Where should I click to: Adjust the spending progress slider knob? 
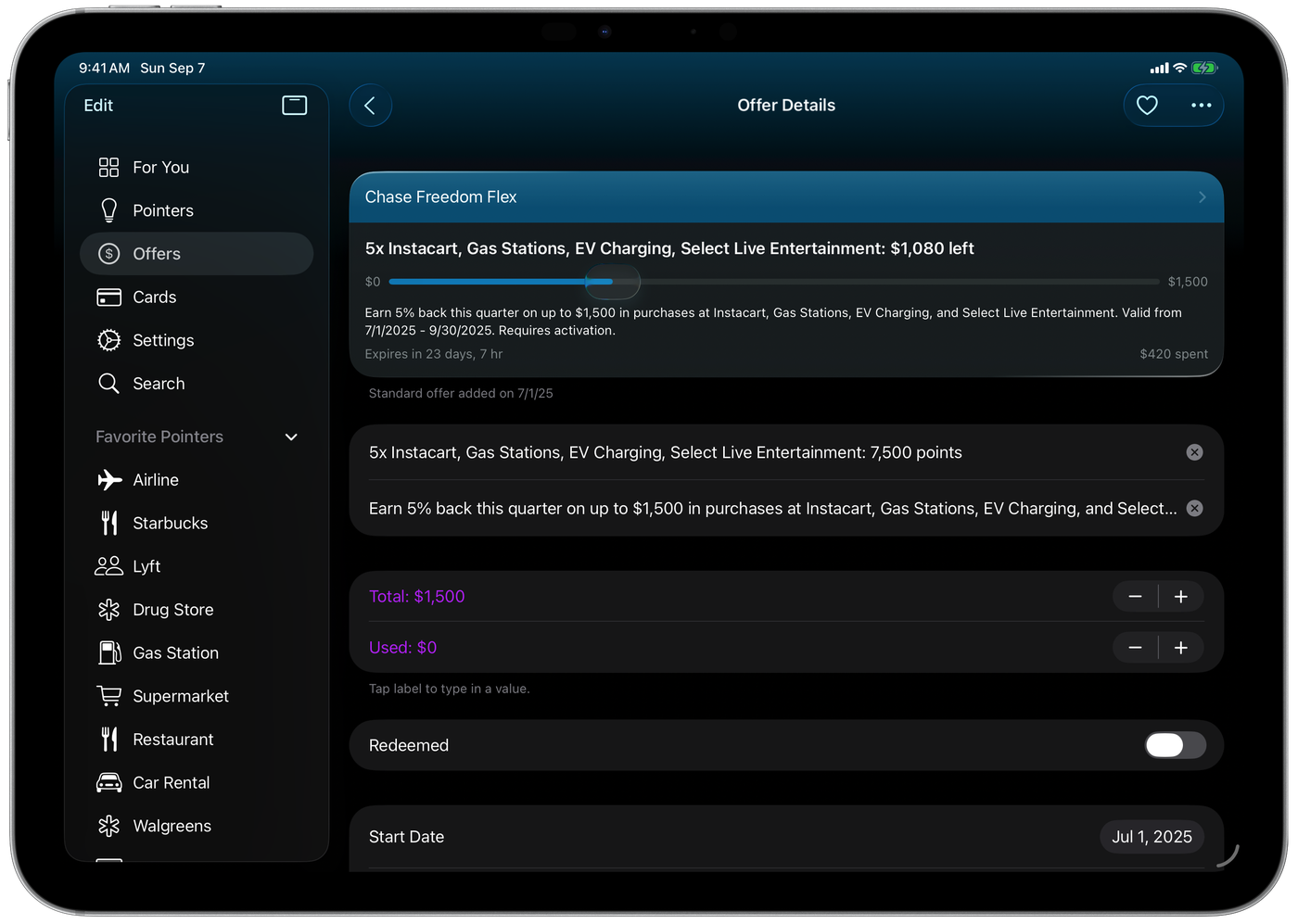point(612,282)
